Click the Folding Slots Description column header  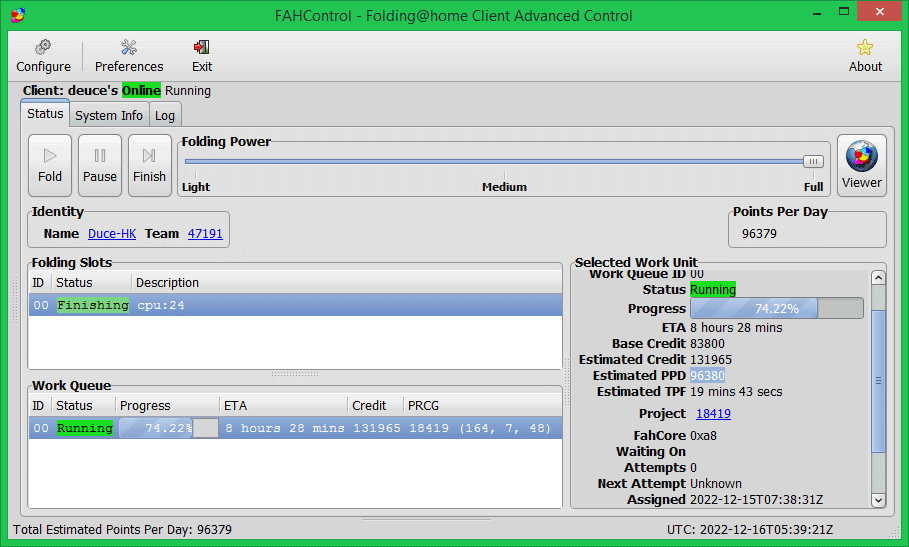(347, 283)
